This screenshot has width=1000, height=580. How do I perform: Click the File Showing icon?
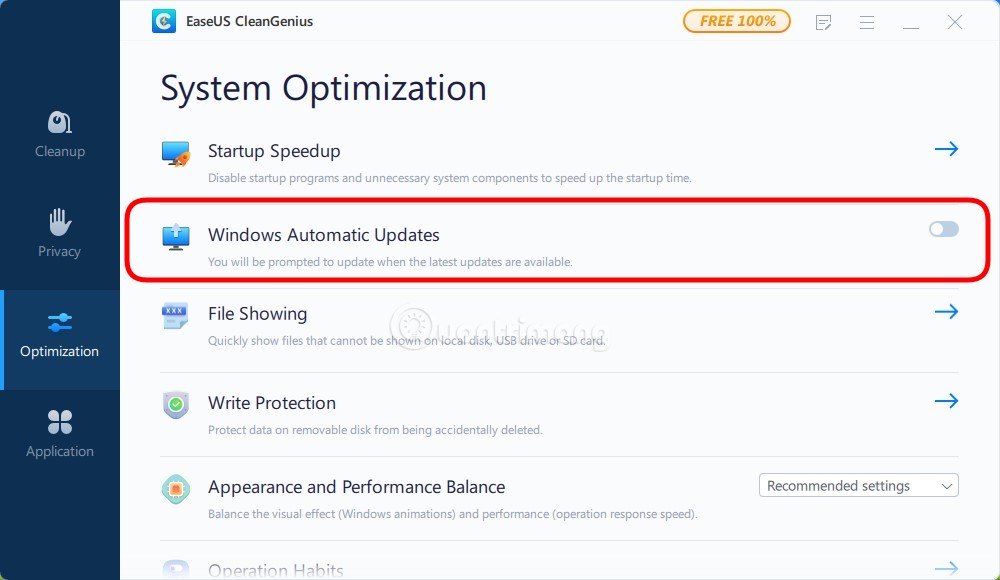176,313
